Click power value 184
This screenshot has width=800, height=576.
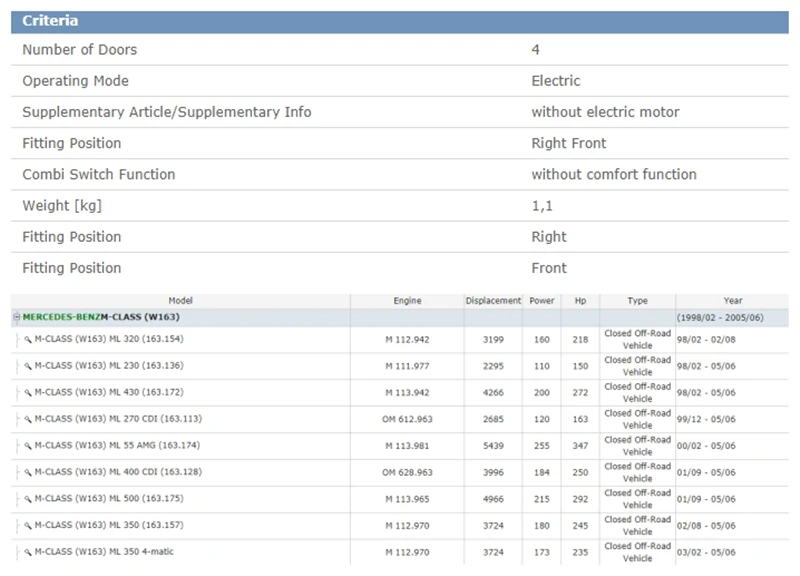(542, 472)
